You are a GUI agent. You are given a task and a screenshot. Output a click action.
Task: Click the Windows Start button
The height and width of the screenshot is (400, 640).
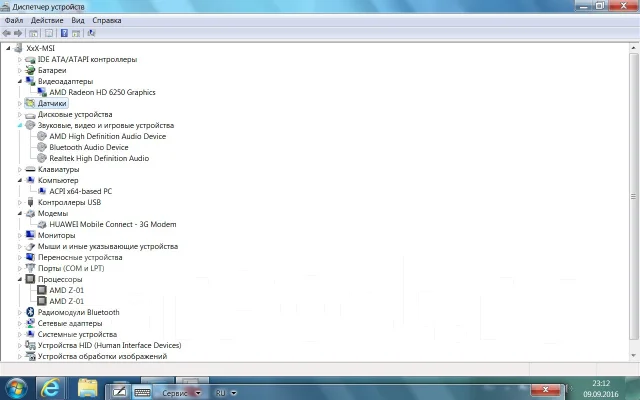(x=15, y=388)
